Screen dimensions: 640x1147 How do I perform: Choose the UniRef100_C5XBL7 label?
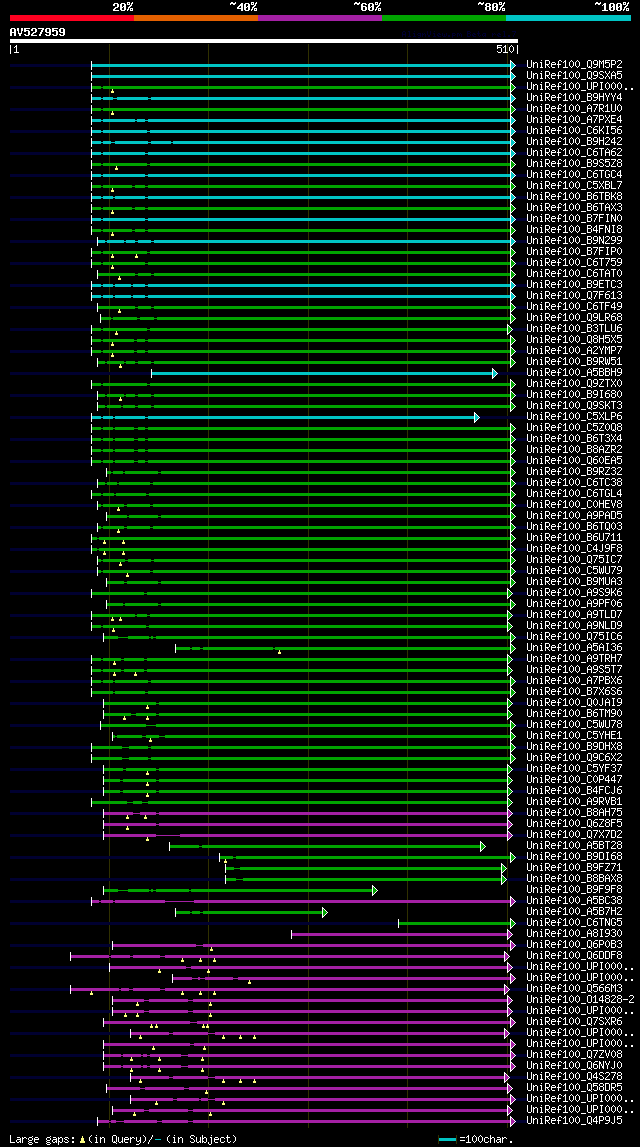574,186
